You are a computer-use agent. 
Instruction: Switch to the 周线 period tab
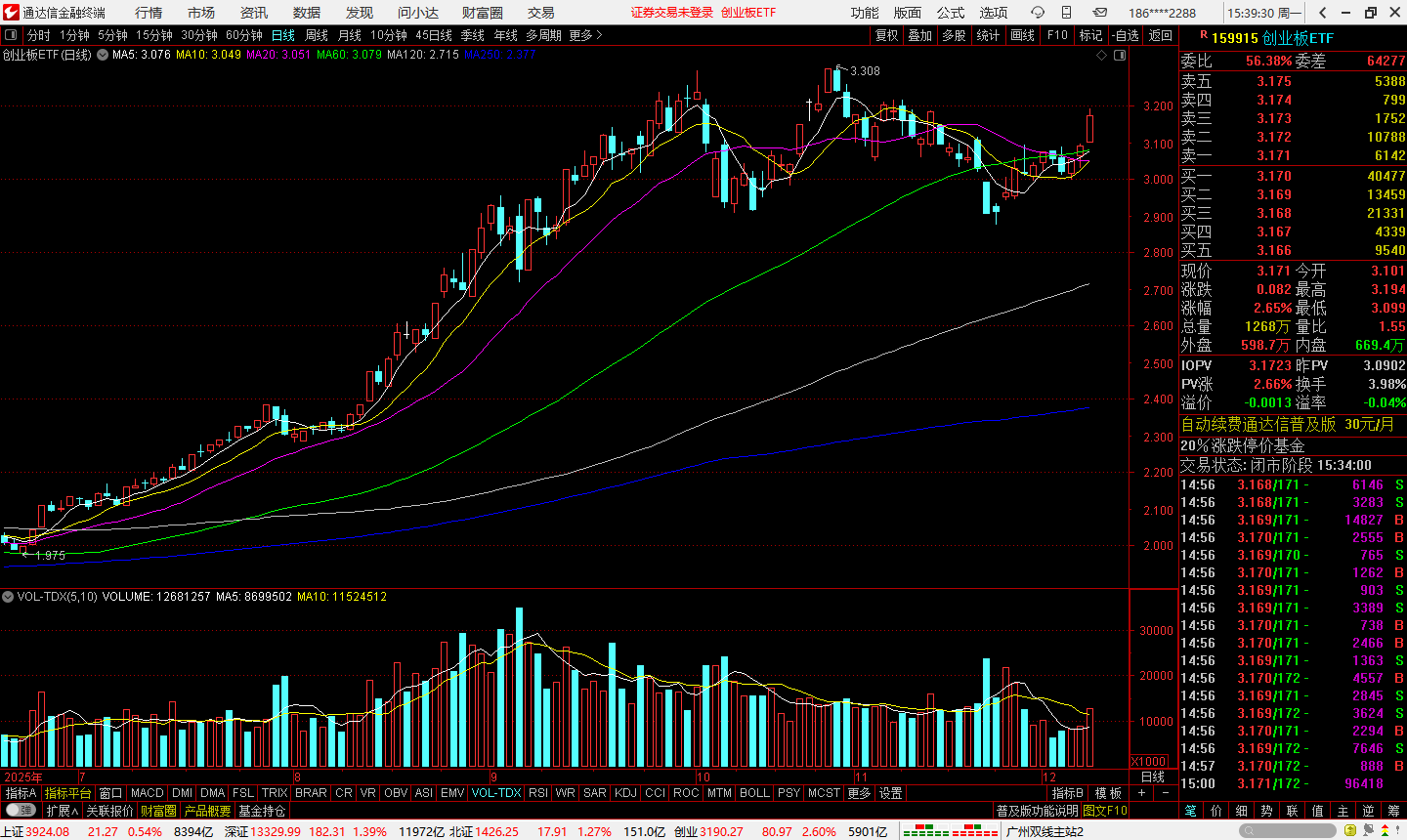(317, 35)
